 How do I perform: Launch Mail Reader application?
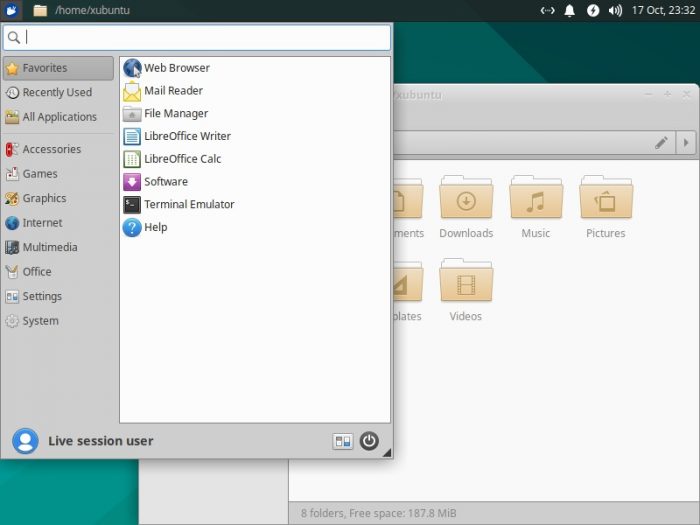pyautogui.click(x=173, y=91)
